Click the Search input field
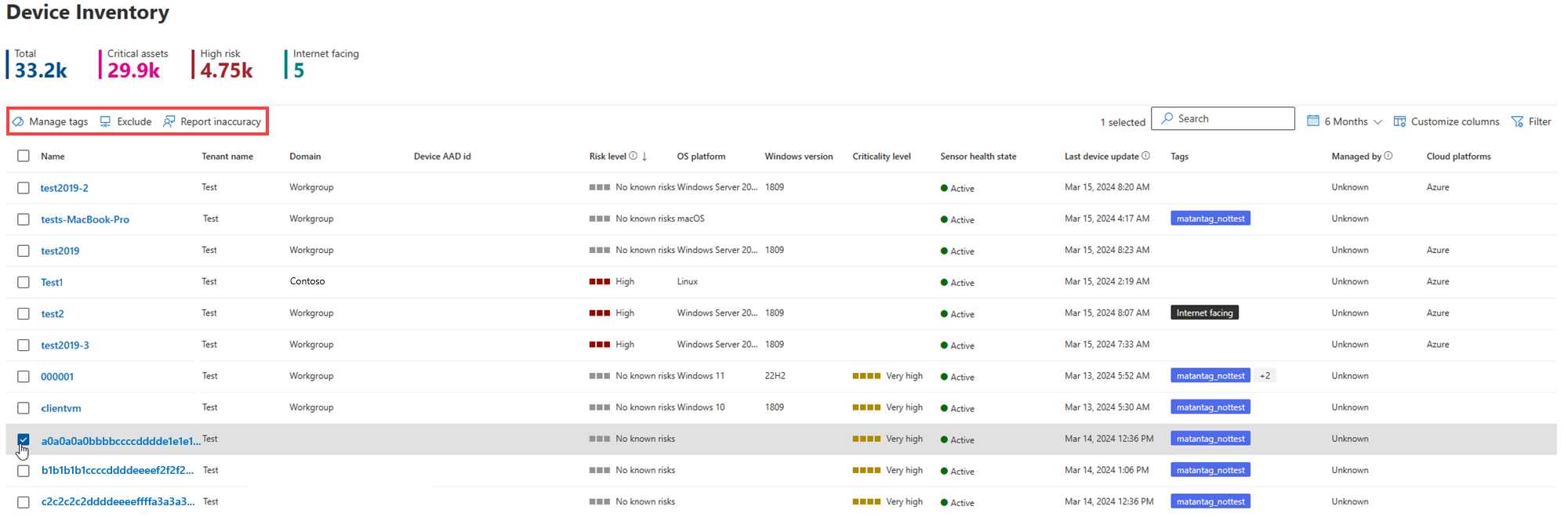Viewport: 1568px width, 517px height. [x=1223, y=118]
